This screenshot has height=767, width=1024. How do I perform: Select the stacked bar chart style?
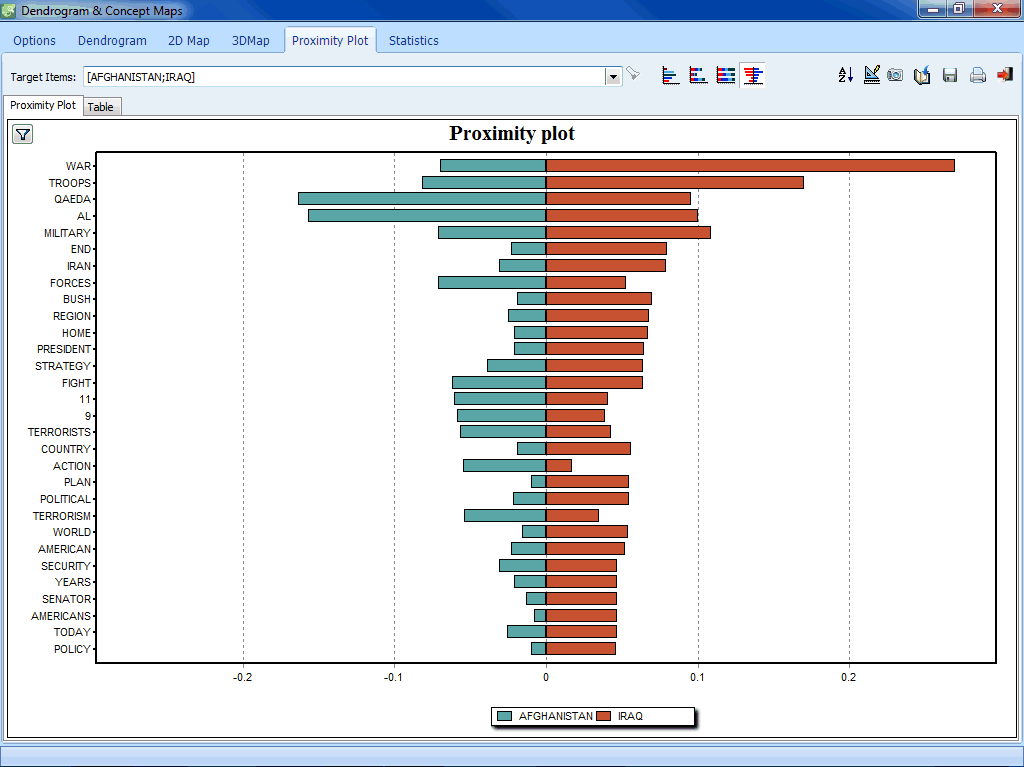tap(726, 75)
